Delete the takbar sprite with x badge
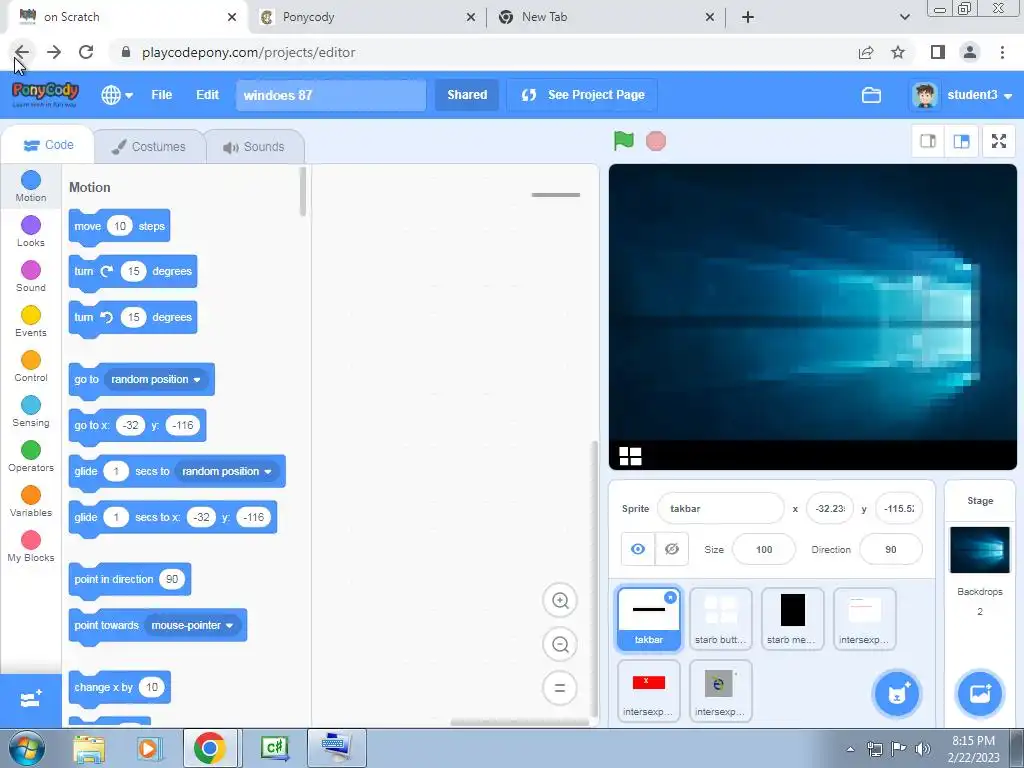The image size is (1024, 768). coord(671,598)
